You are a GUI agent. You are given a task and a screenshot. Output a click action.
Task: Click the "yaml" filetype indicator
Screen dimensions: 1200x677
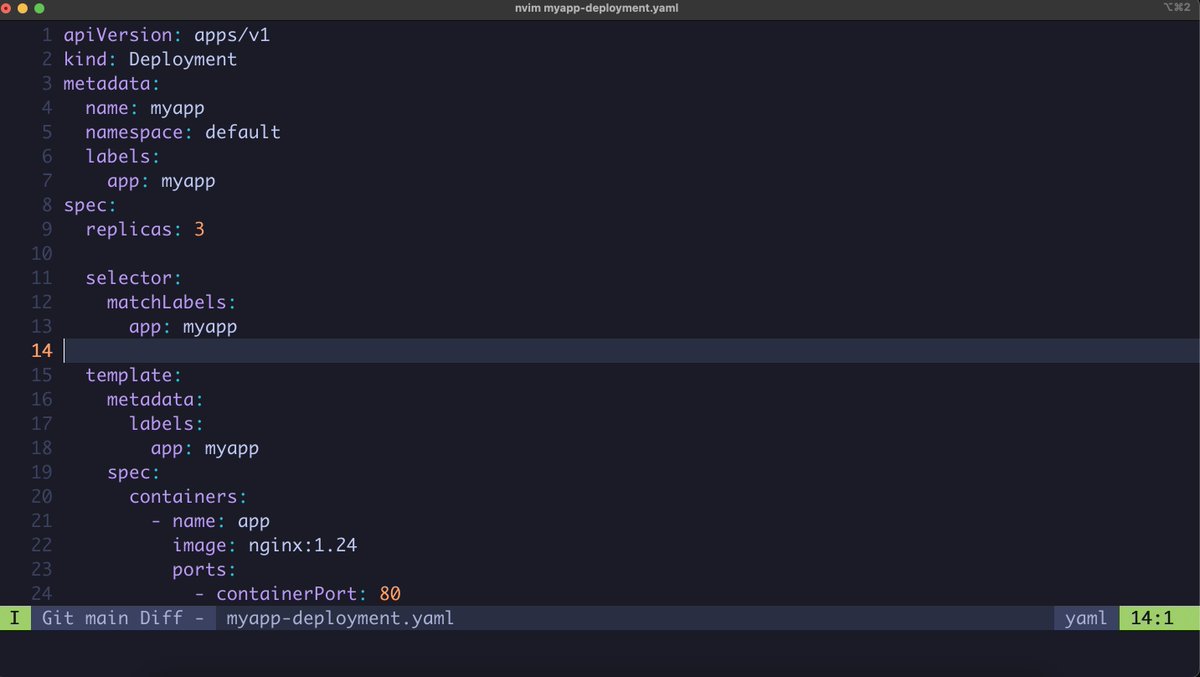[1084, 618]
